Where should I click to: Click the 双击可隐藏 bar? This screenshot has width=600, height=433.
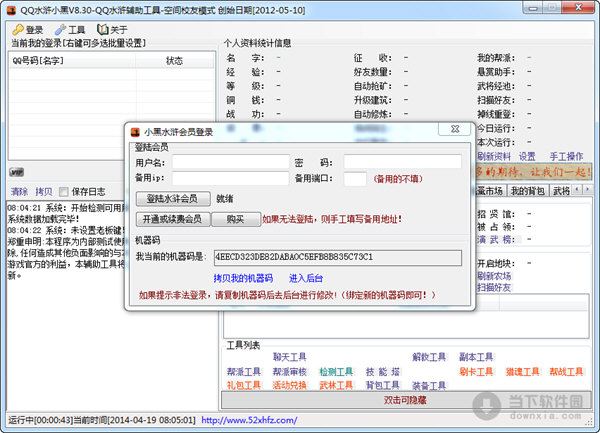point(406,400)
